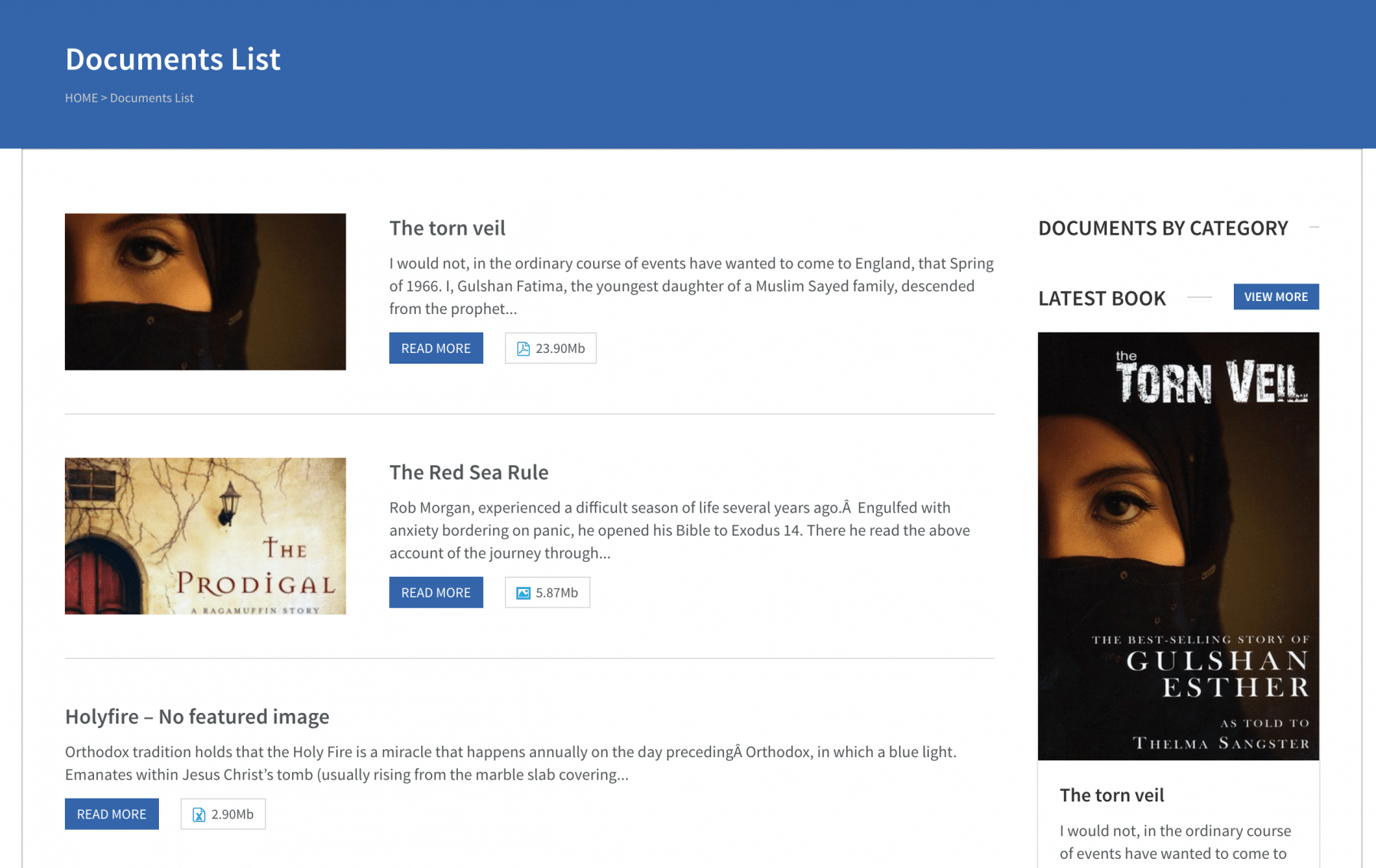Open The torn veil title in main list
Viewport: 1376px width, 868px height.
coord(447,228)
